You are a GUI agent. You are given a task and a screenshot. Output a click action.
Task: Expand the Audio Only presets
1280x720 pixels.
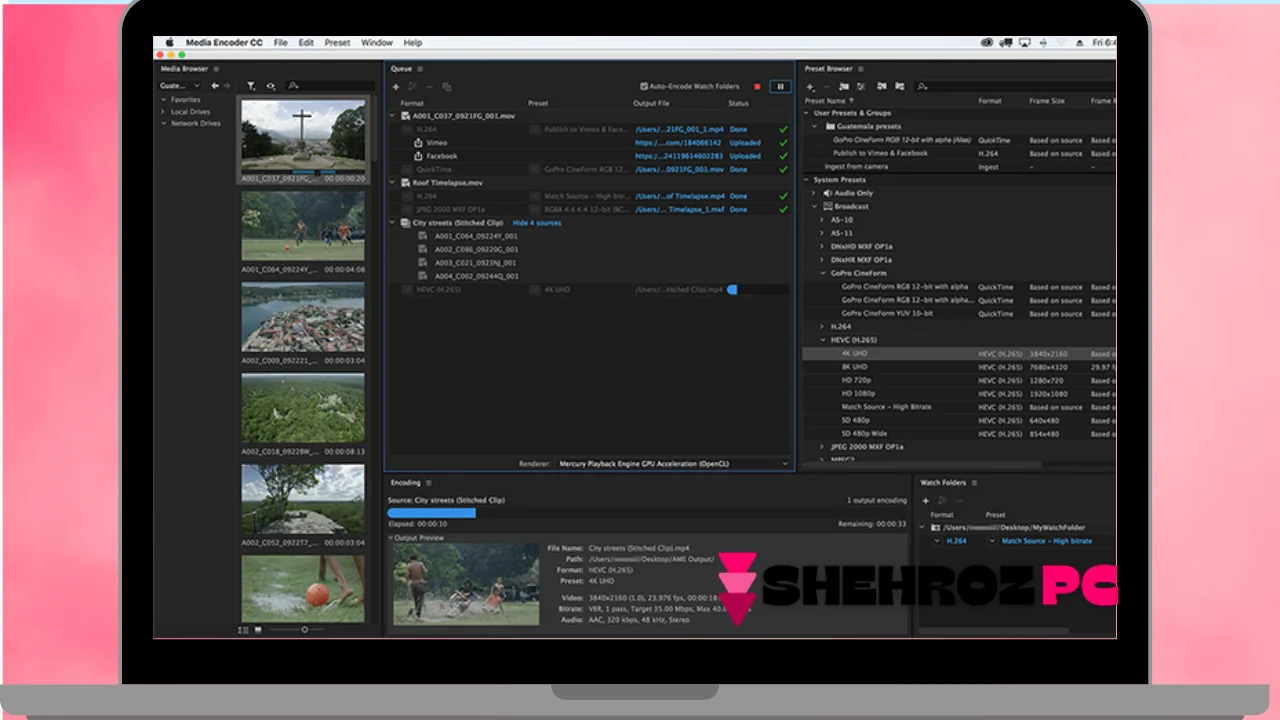coord(815,193)
